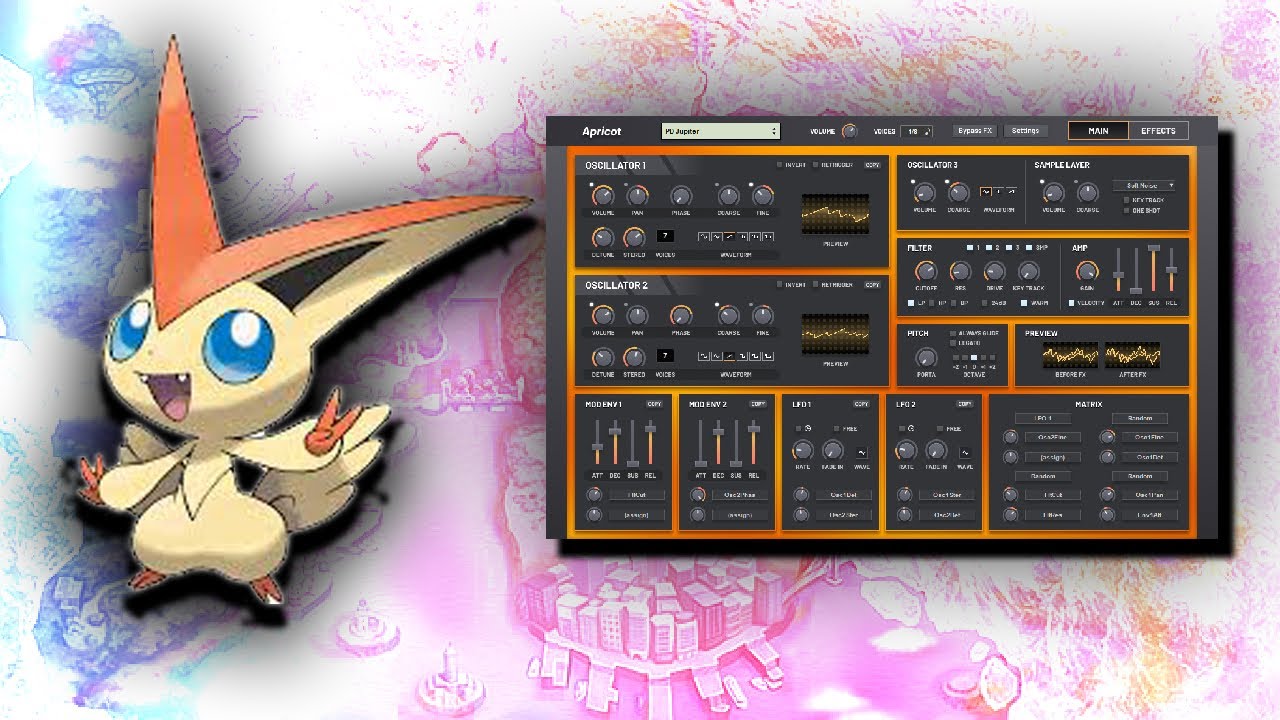
Task: Click the master Volume knob in header
Action: pos(849,131)
